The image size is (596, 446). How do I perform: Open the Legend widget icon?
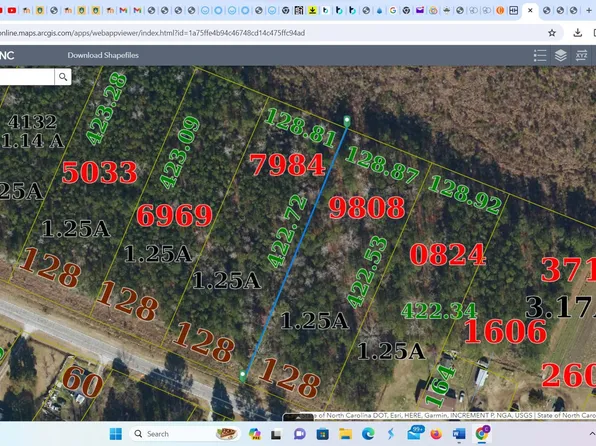tap(540, 56)
